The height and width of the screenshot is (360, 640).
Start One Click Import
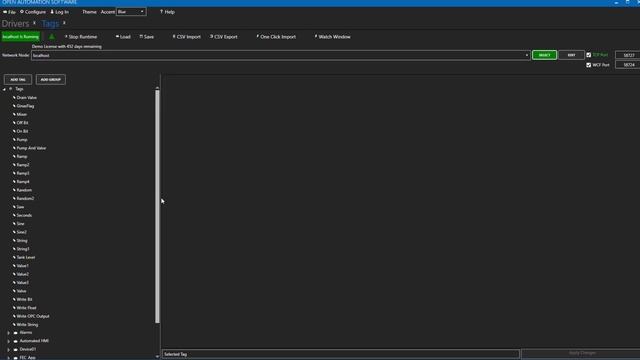276,37
